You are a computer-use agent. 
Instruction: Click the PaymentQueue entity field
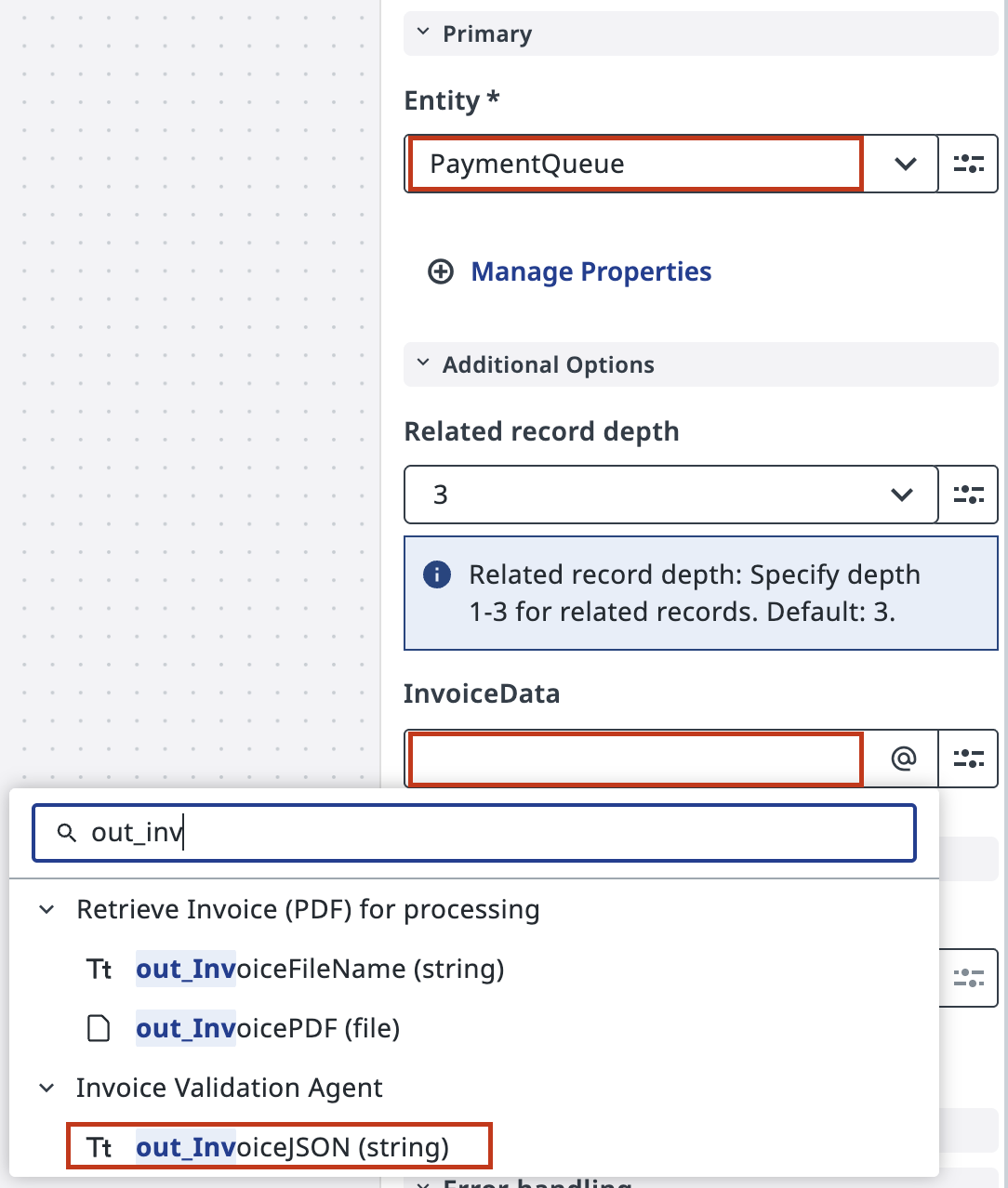[x=635, y=164]
